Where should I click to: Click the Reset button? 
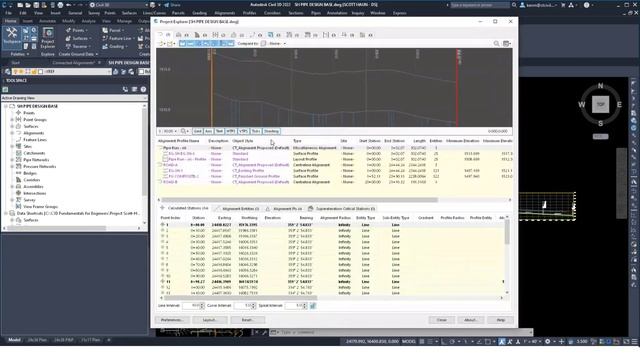(247, 320)
